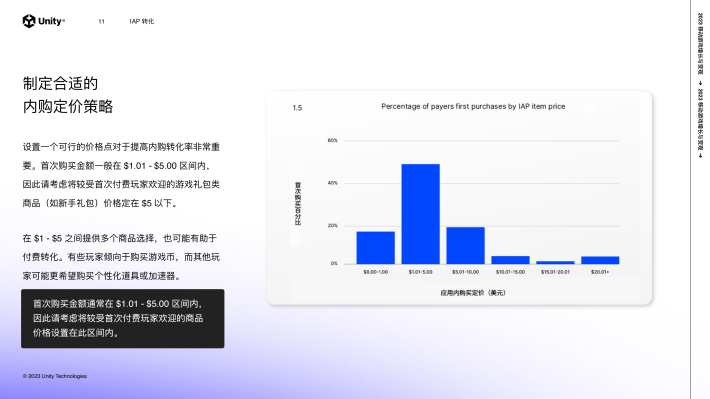The image size is (710, 399).
Task: Select the $15.01-20.01 smallest bar
Action: [x=555, y=262]
